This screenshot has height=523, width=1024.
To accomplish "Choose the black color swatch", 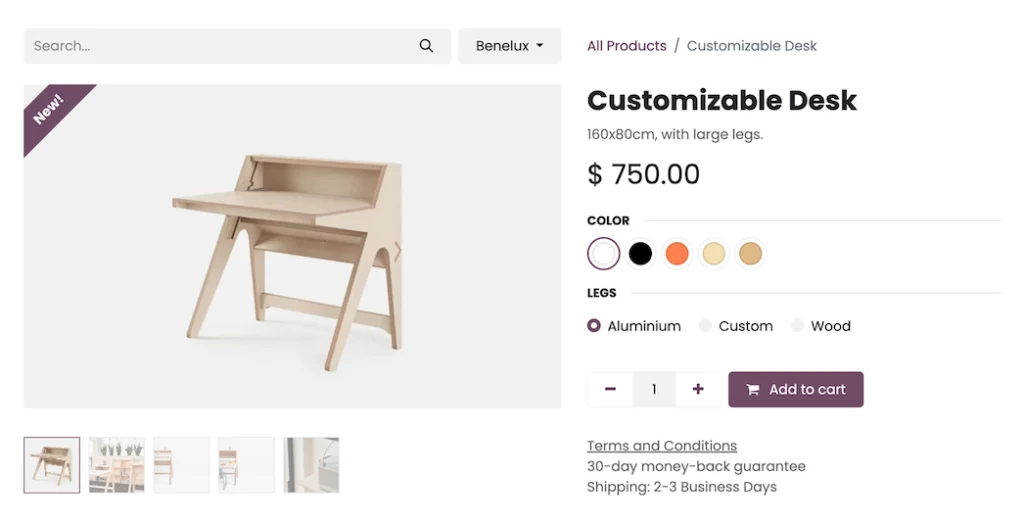I will point(640,254).
